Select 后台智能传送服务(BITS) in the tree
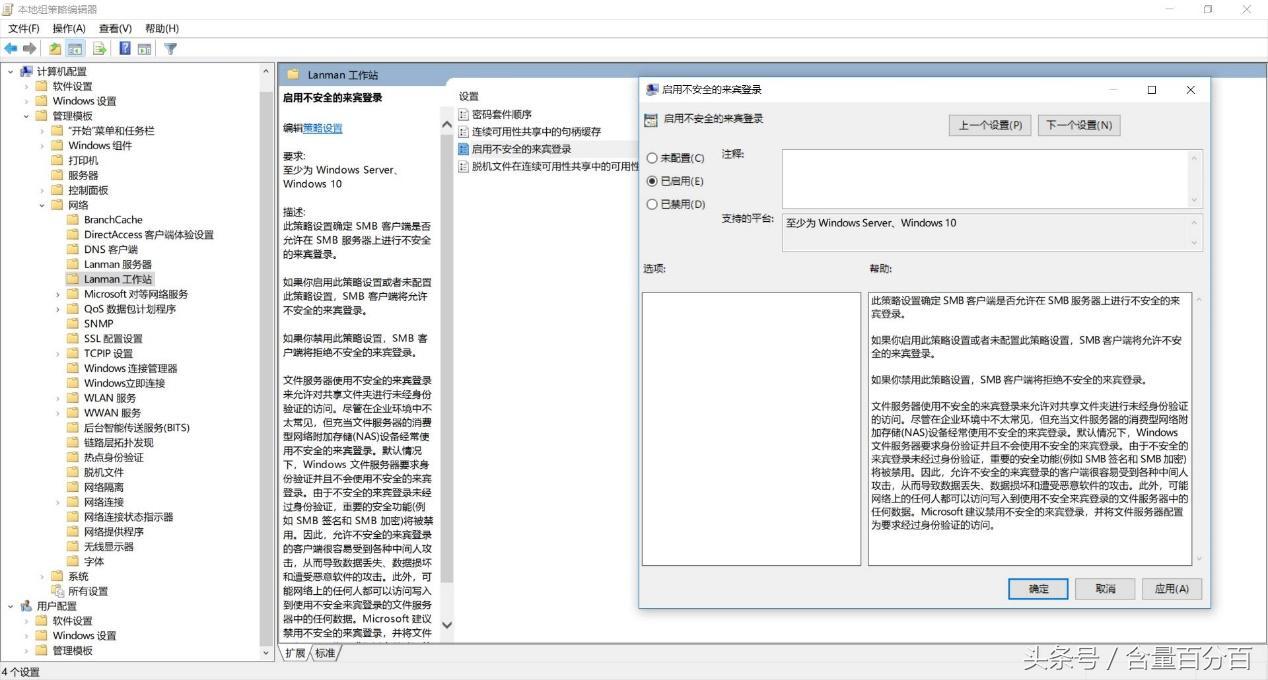1268x680 pixels. 136,428
